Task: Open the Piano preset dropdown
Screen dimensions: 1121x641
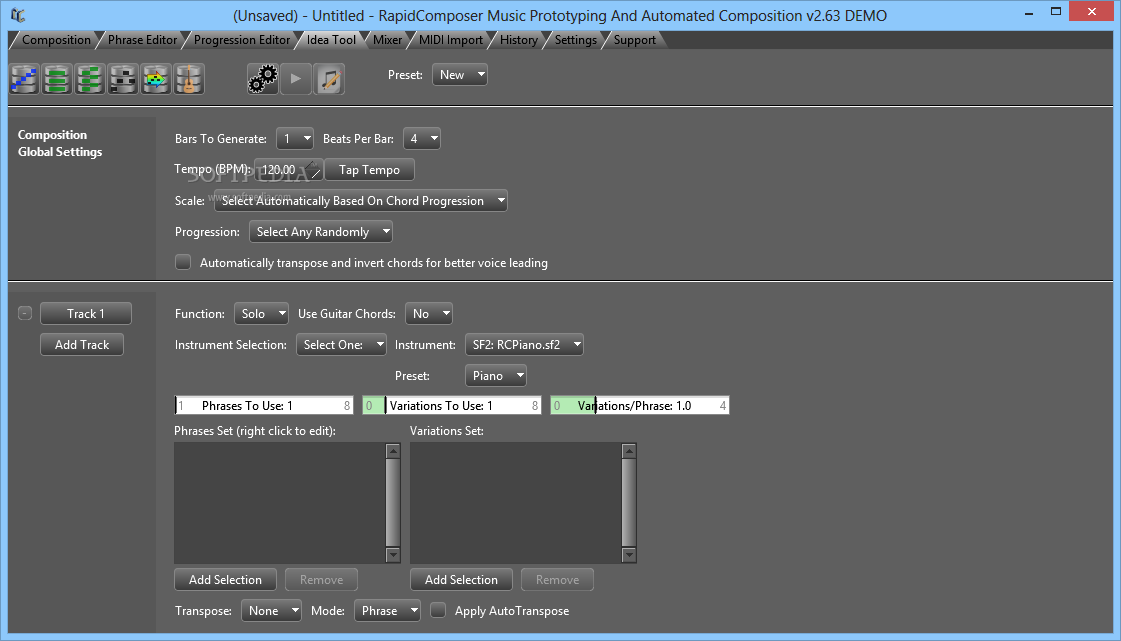Action: (495, 375)
